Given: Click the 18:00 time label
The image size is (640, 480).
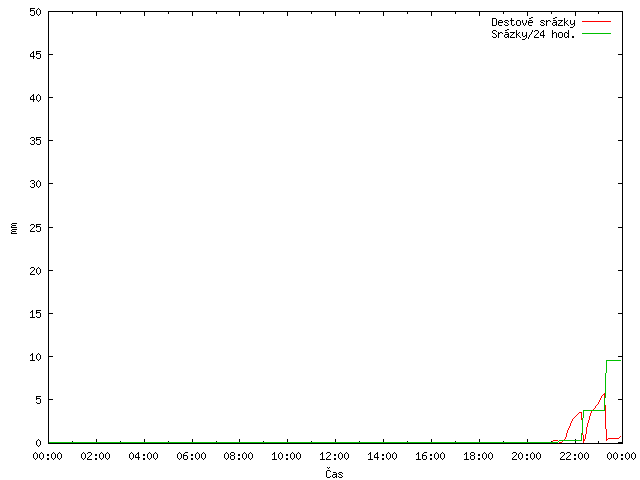Looking at the screenshot, I should 478,456.
